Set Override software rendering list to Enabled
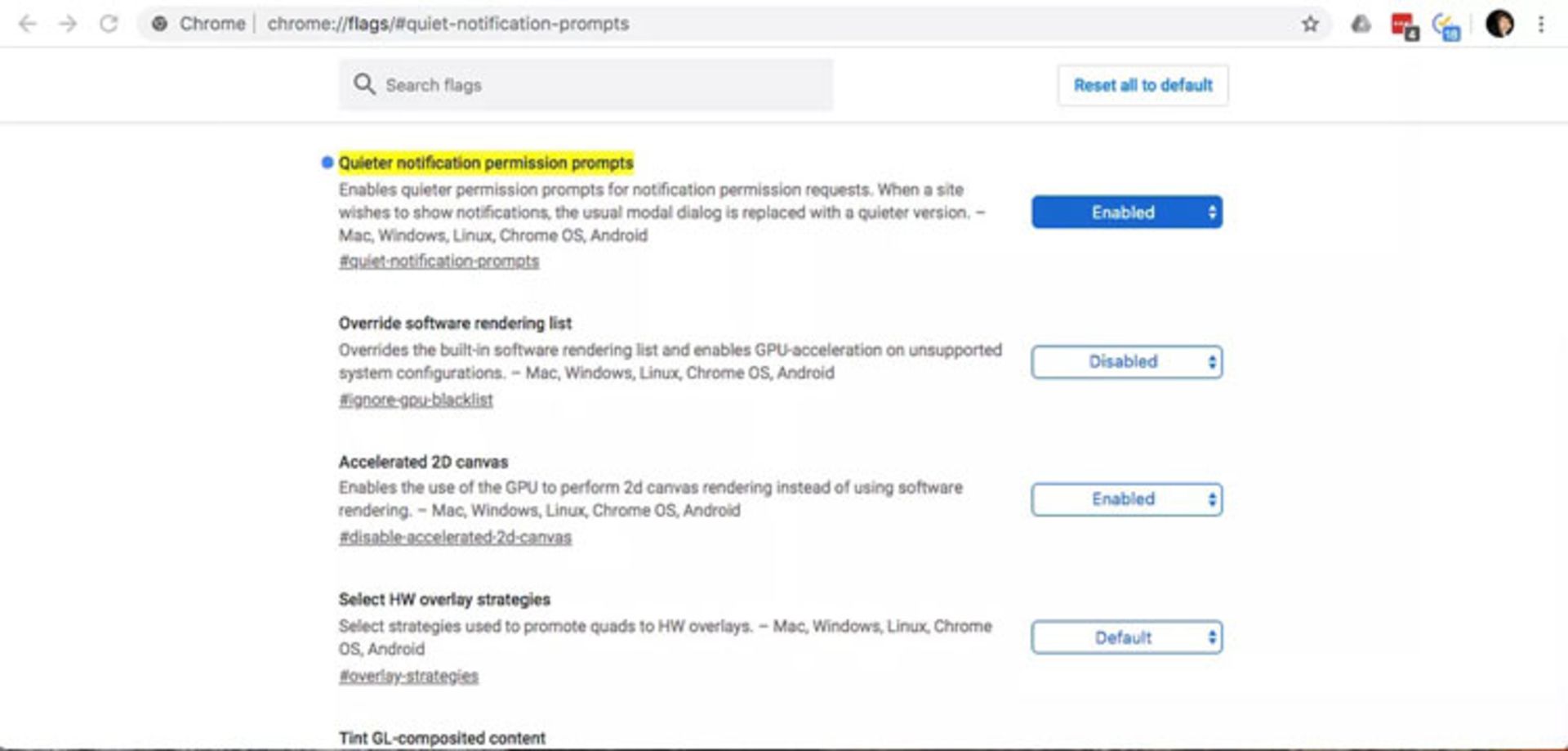 pos(1126,361)
